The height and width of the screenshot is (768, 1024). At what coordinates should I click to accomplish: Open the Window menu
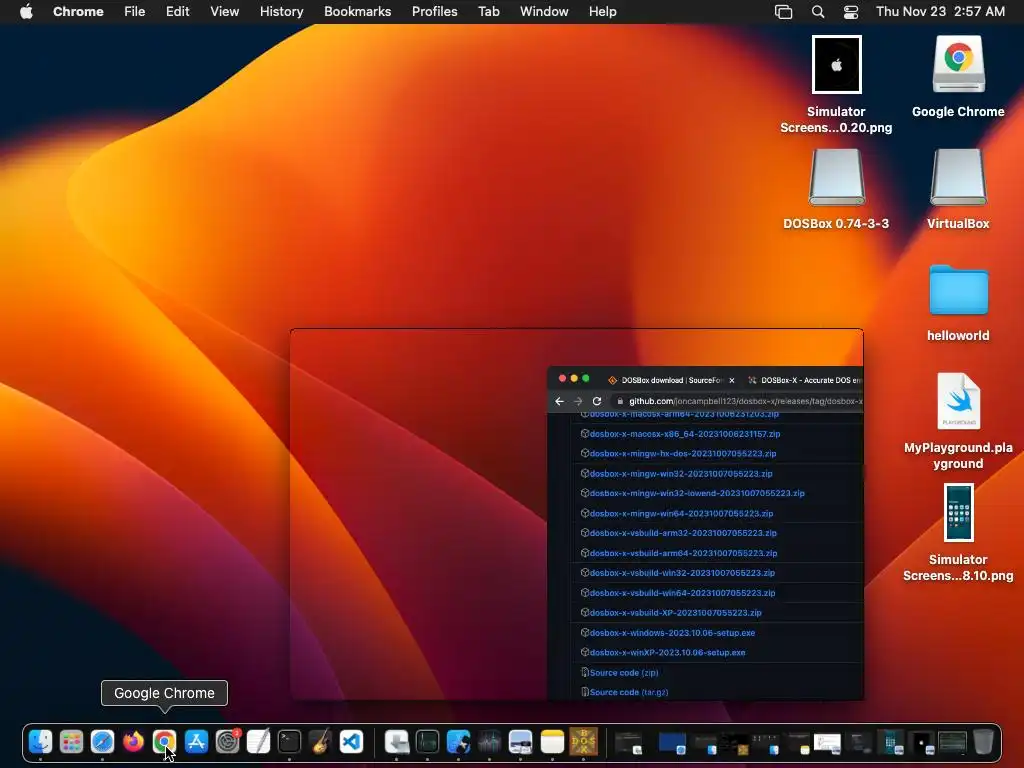coord(544,12)
